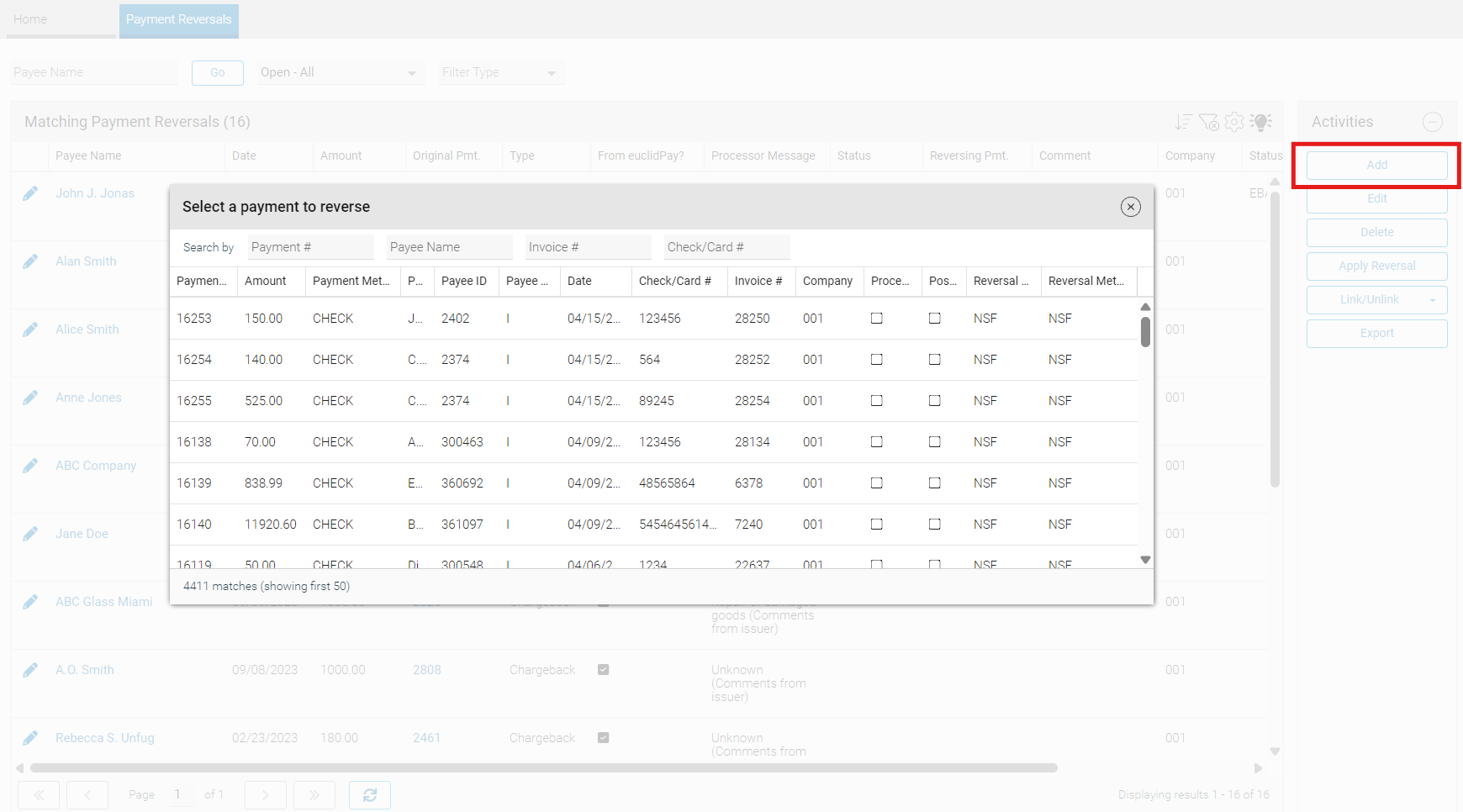Toggle Posted checkbox for payment 16253
This screenshot has width=1463, height=812.
935,319
